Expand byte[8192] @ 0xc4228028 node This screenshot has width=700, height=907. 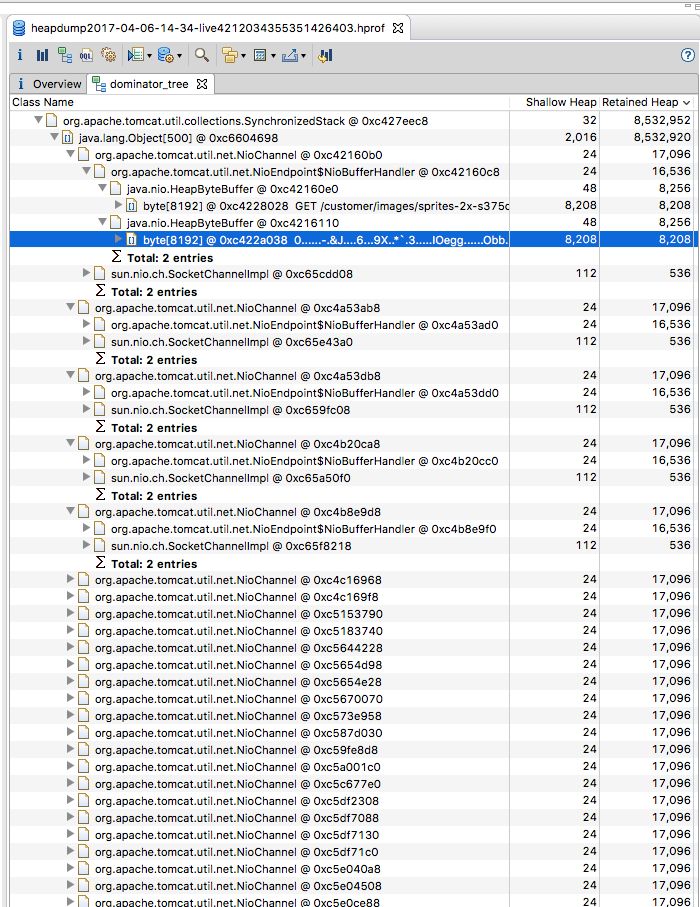(x=119, y=204)
